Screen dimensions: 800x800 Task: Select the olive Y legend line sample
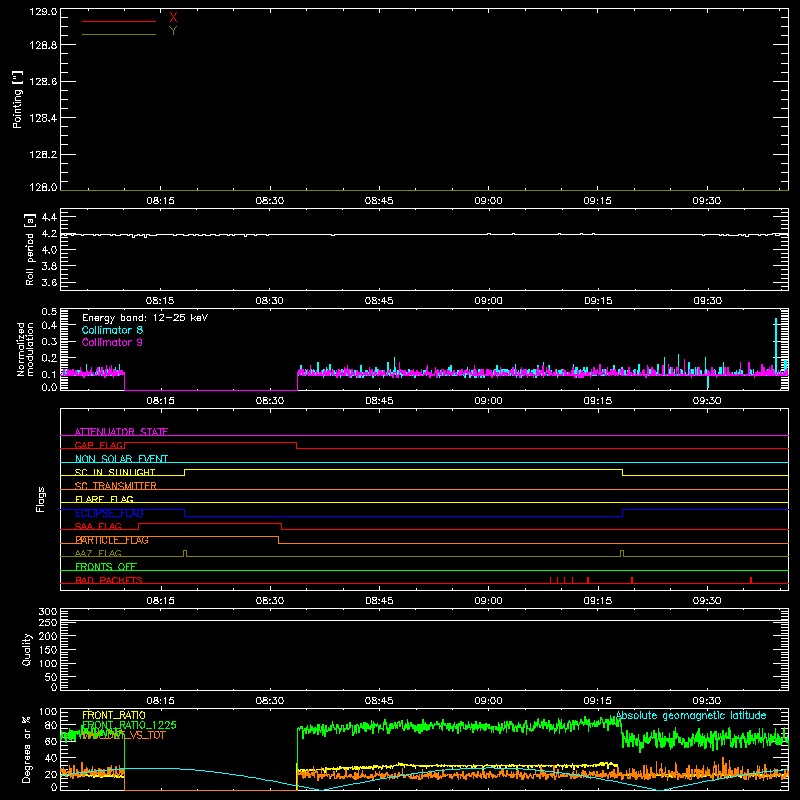(119, 35)
